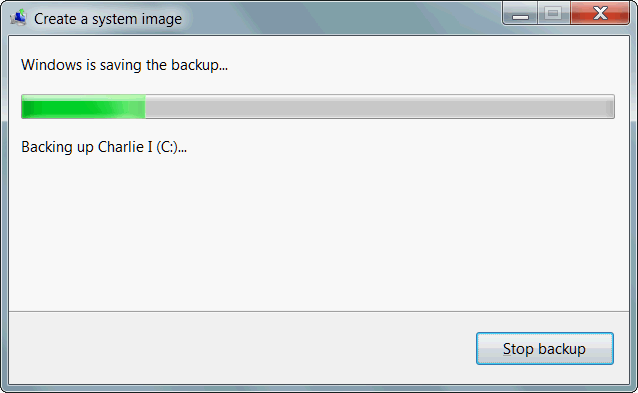The image size is (638, 393).
Task: Stop the backup with Stop backup button
Action: click(x=544, y=349)
